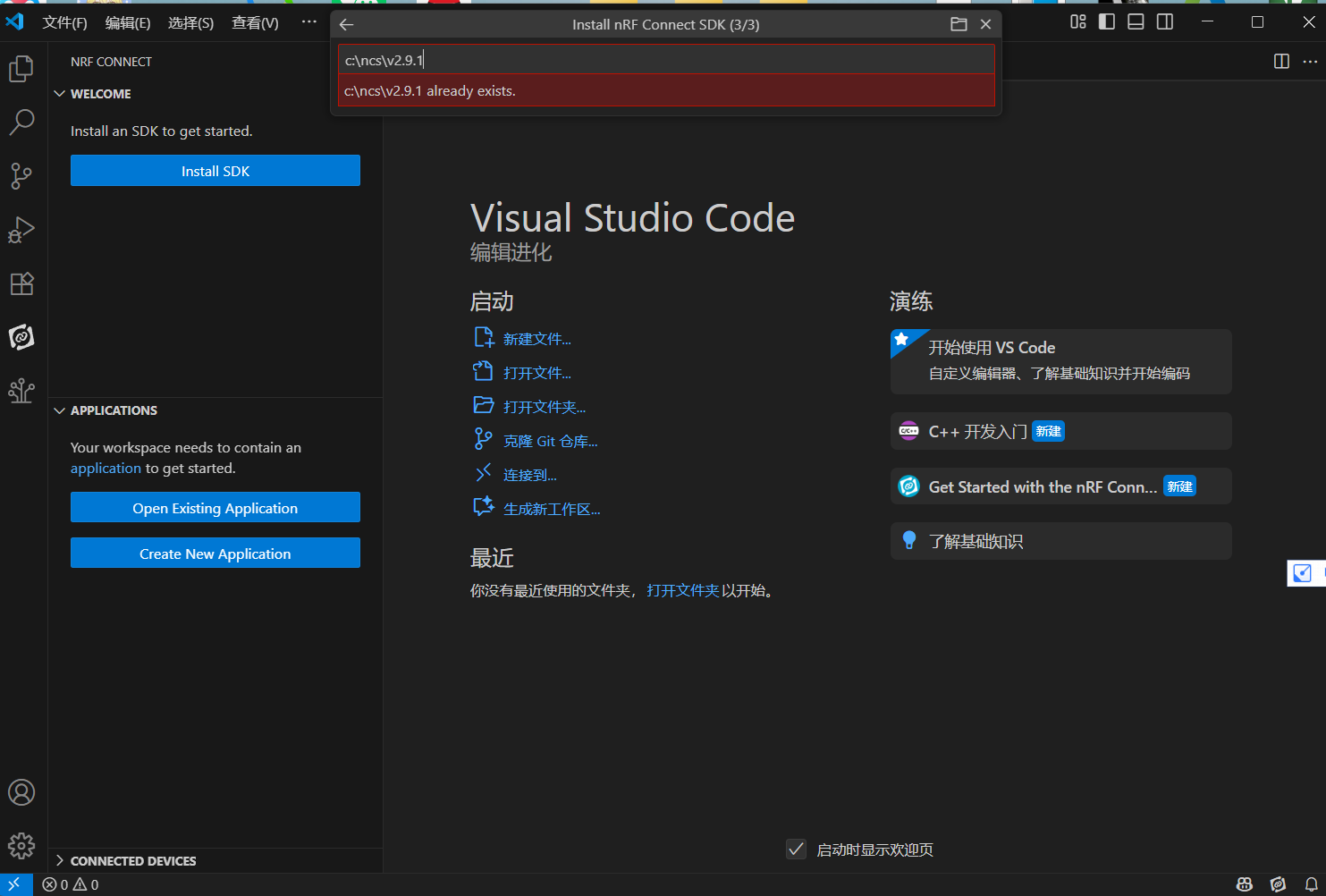1326x896 pixels.
Task: Click the floating checkbox widget on right edge
Action: click(x=1304, y=573)
